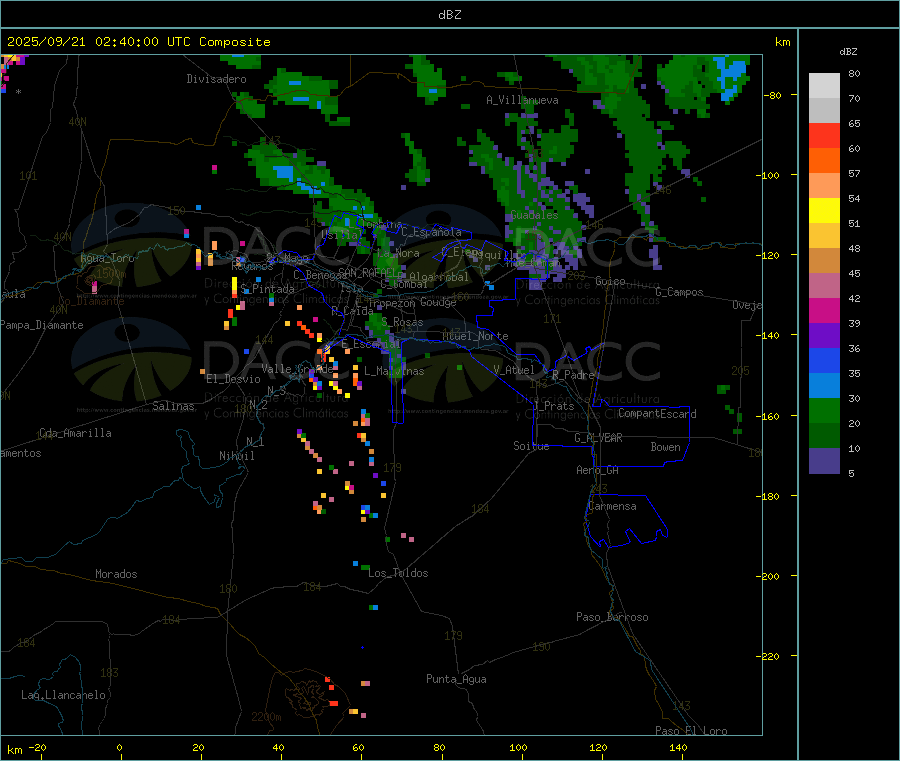Click the 2200m elevation label
This screenshot has height=761, width=900.
[266, 717]
